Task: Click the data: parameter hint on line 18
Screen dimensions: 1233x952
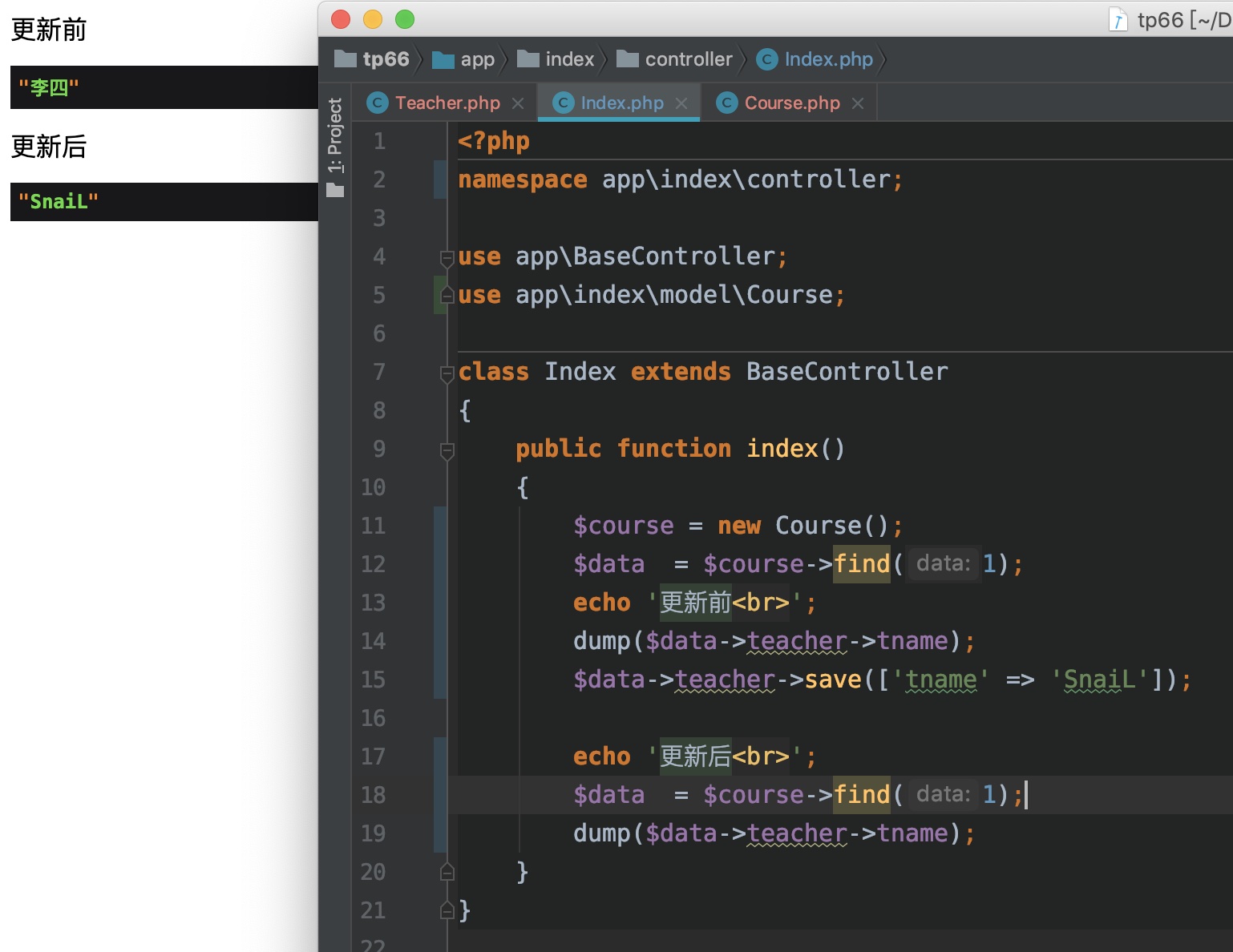Action: tap(943, 795)
